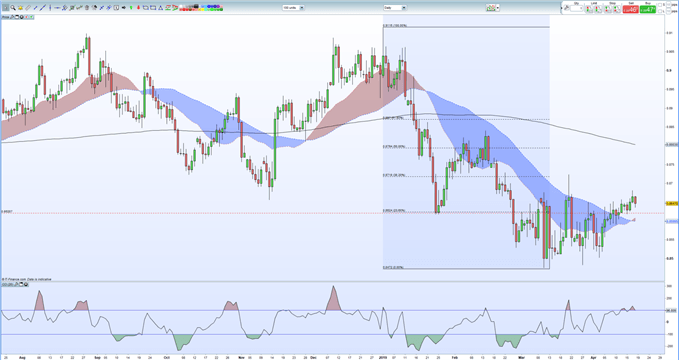Open the Daily timeframe dropdown

pos(394,7)
